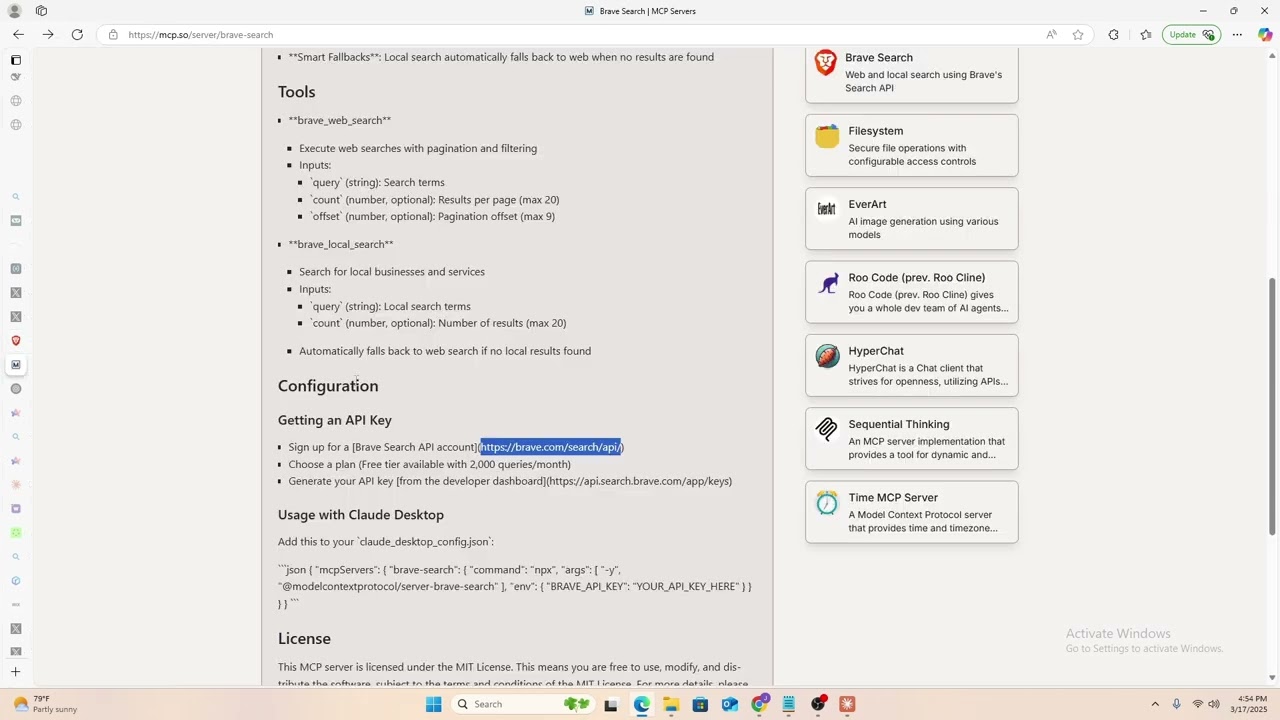Open the browser Extensions menu

(x=1113, y=34)
